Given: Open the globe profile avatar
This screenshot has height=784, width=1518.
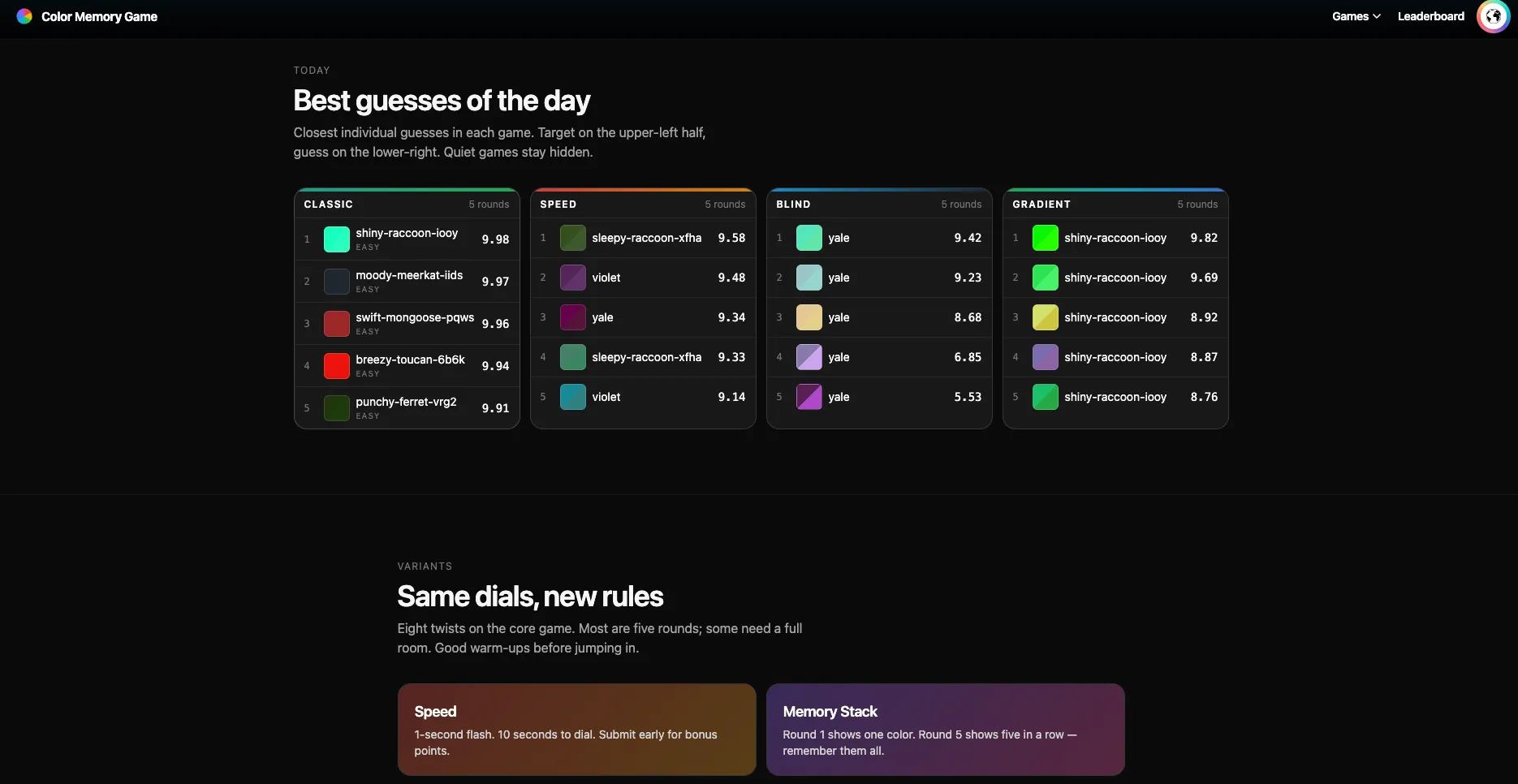Looking at the screenshot, I should 1493,16.
